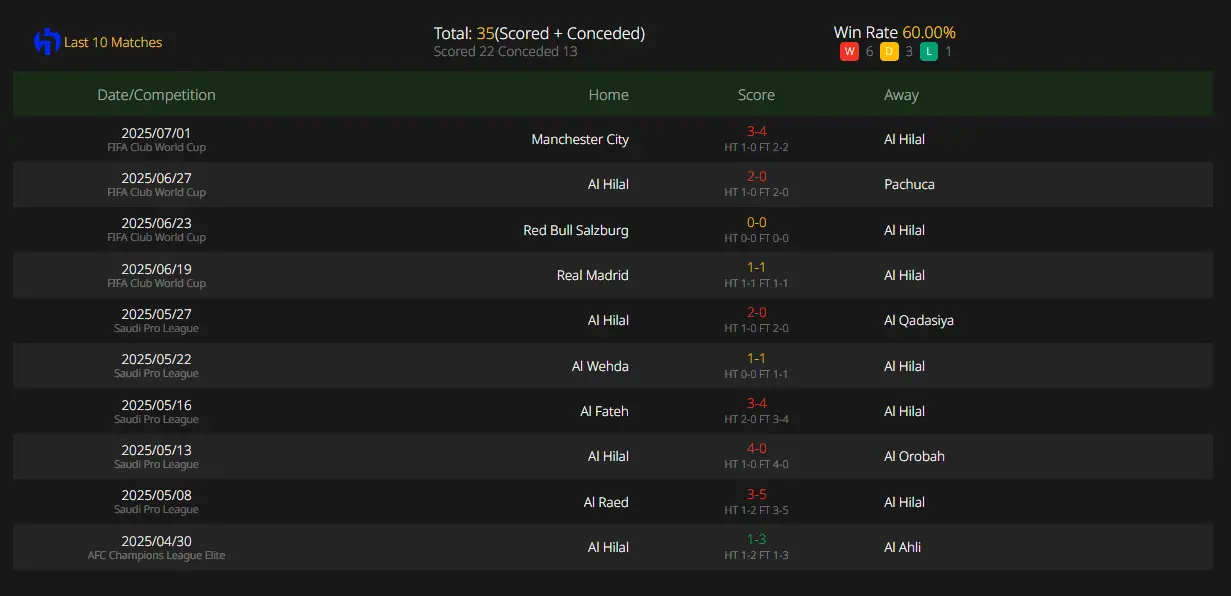The width and height of the screenshot is (1231, 596).
Task: Select the Score column header
Action: 756,95
